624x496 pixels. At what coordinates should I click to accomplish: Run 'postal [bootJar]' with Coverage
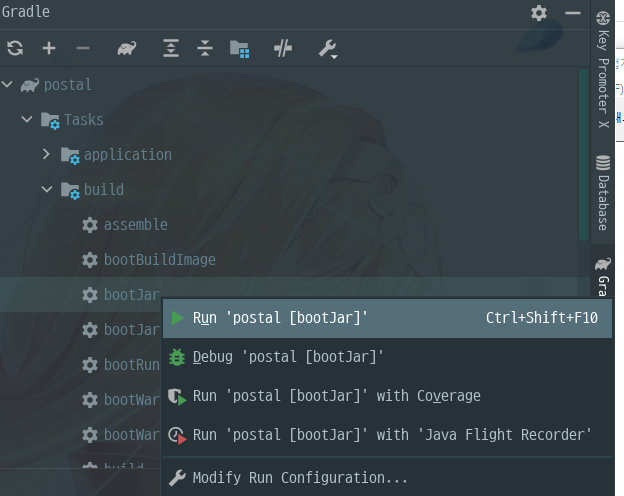pos(387,396)
